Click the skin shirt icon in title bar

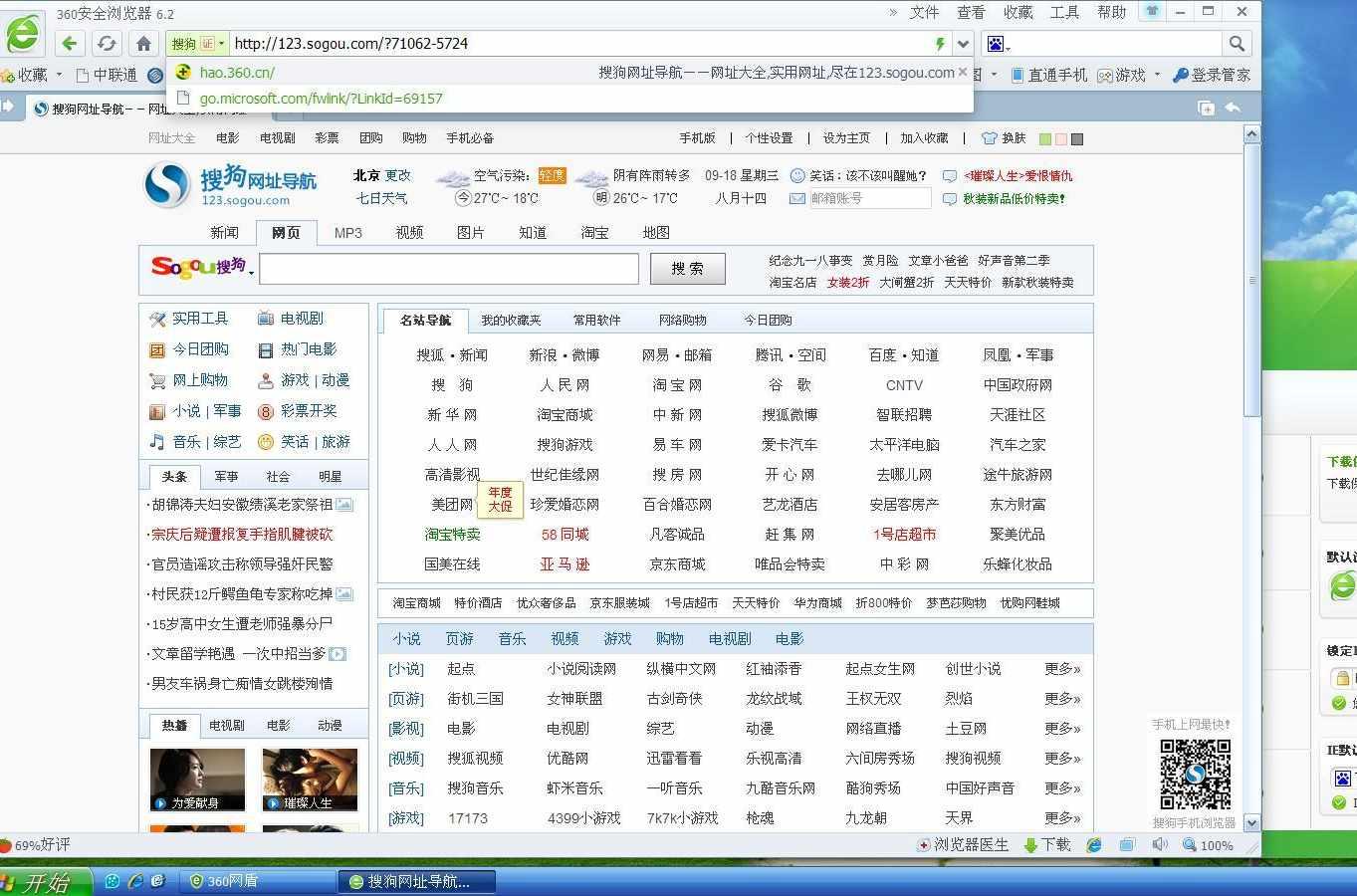1152,12
